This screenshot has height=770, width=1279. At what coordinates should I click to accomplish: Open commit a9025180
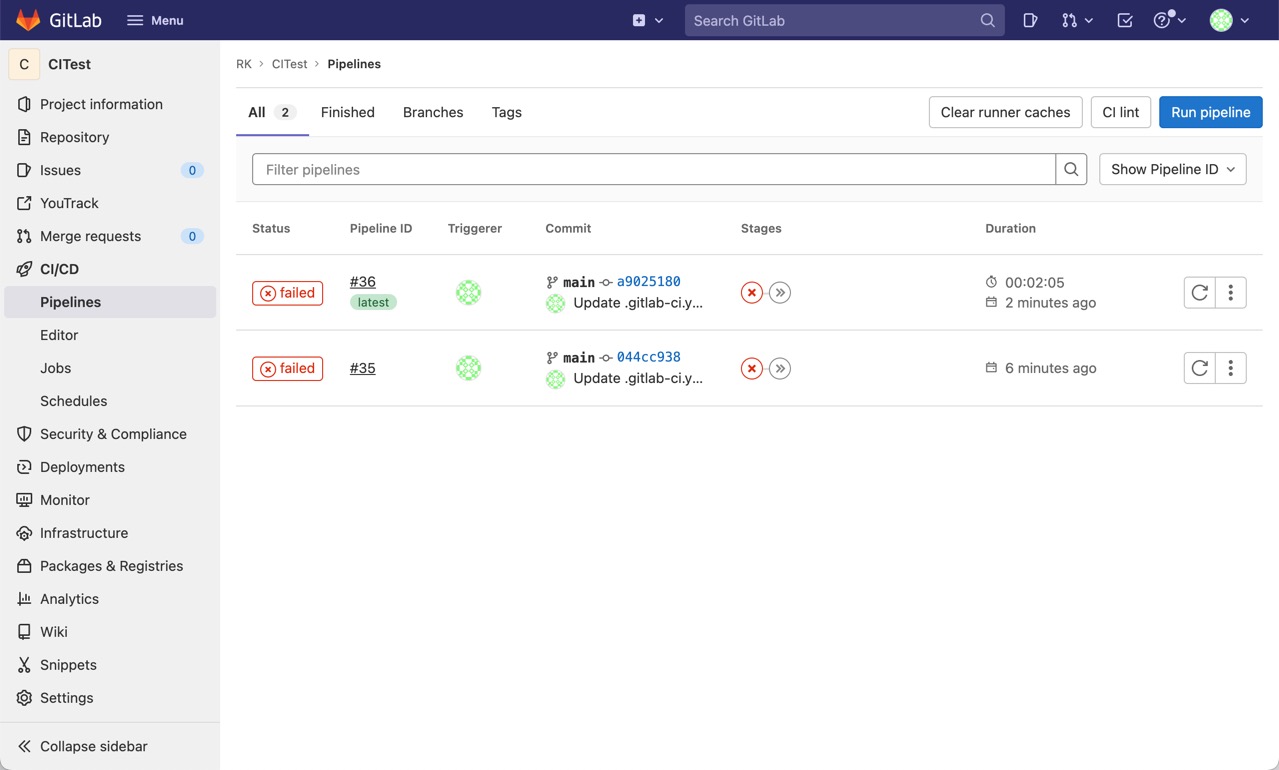click(x=649, y=282)
